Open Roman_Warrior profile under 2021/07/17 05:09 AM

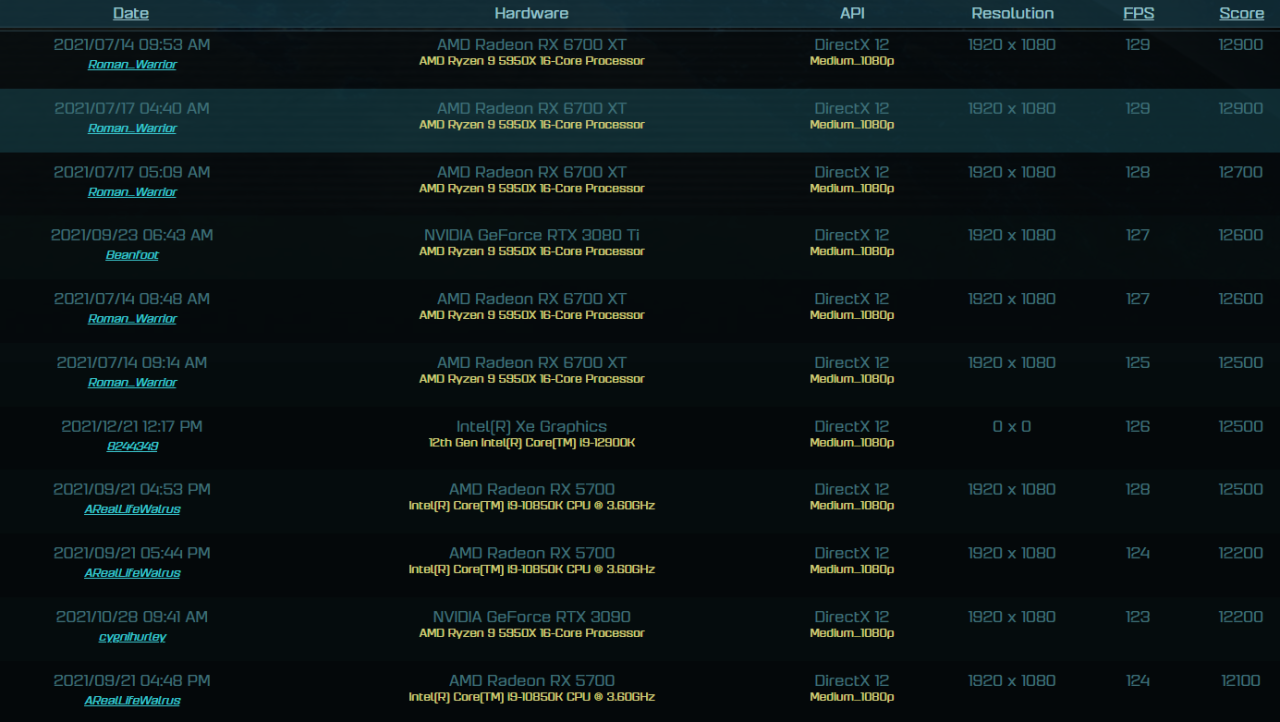click(x=132, y=192)
